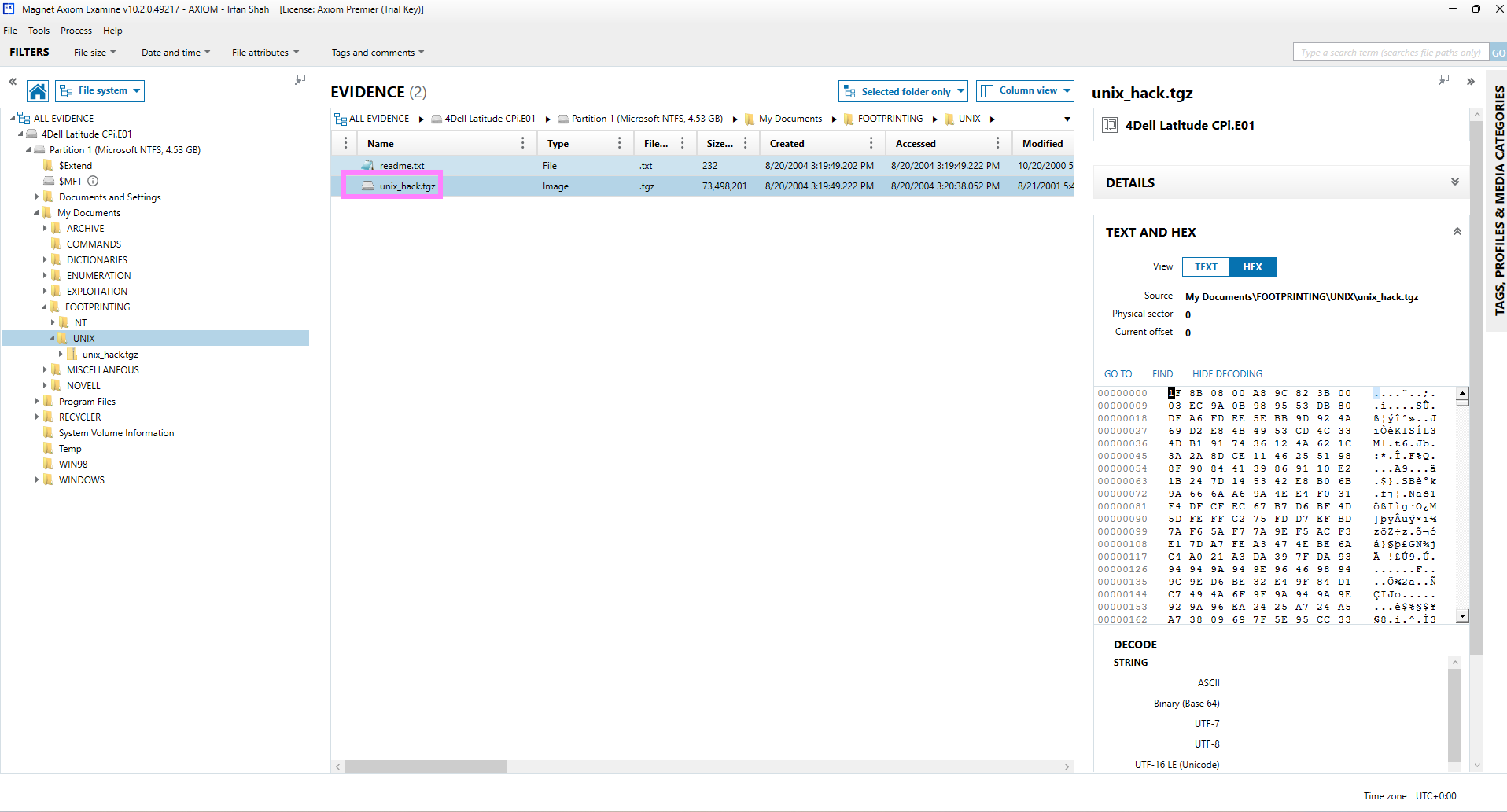1507x812 pixels.
Task: Open breadcrumb overflow dropdown arrow
Action: 1067,119
